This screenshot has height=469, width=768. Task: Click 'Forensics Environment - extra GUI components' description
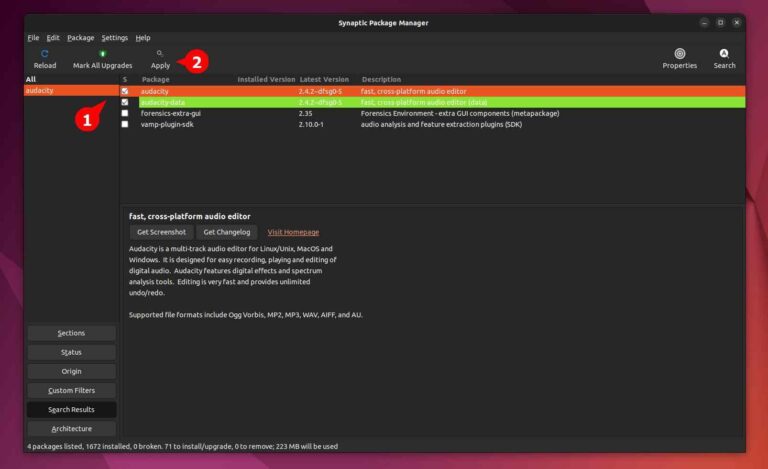pos(460,113)
